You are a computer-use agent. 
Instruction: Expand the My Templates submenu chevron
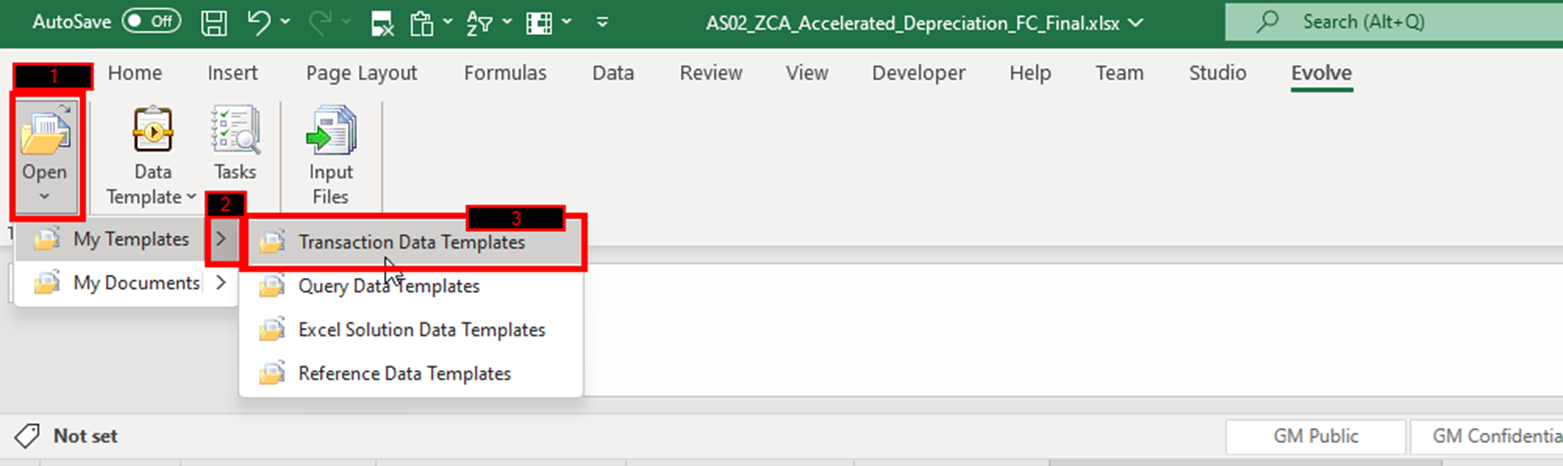[x=222, y=240]
